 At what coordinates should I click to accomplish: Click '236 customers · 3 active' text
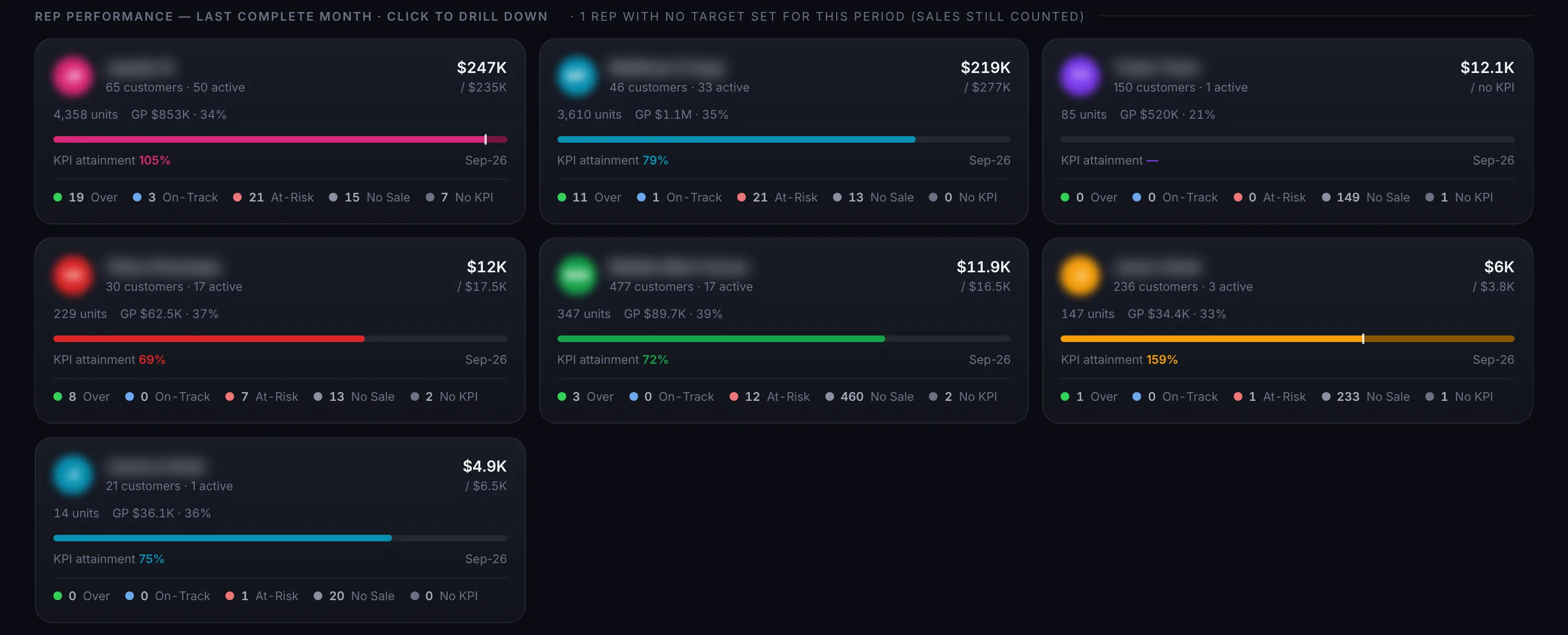(1183, 287)
